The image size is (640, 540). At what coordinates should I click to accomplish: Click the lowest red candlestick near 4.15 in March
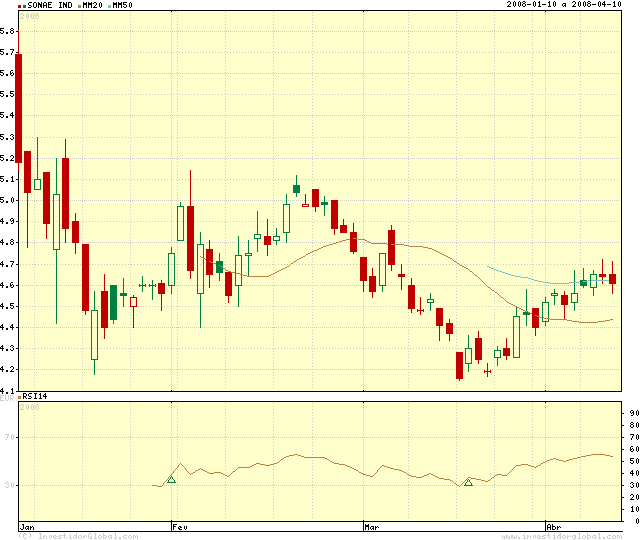coord(460,365)
